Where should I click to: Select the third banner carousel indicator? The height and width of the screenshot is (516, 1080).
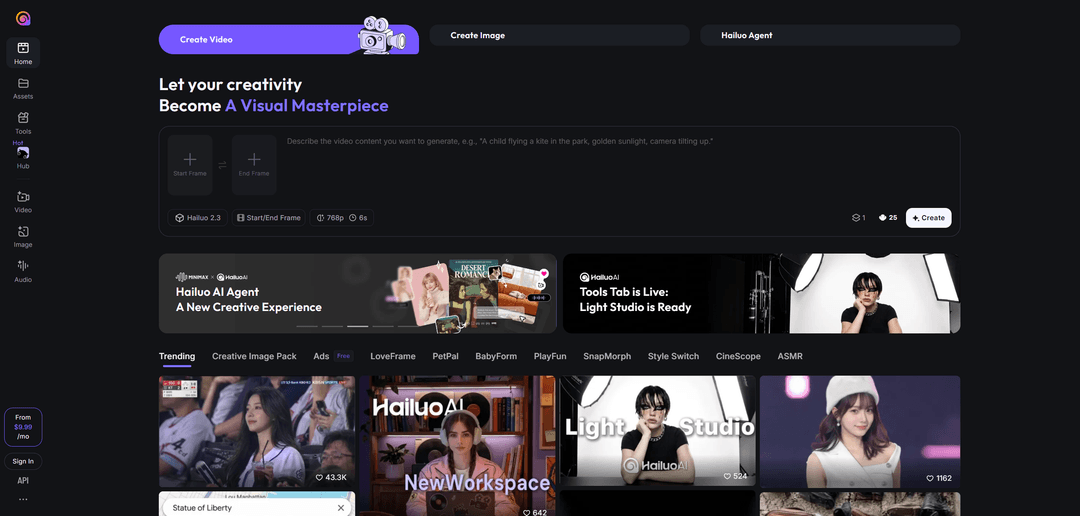point(357,326)
